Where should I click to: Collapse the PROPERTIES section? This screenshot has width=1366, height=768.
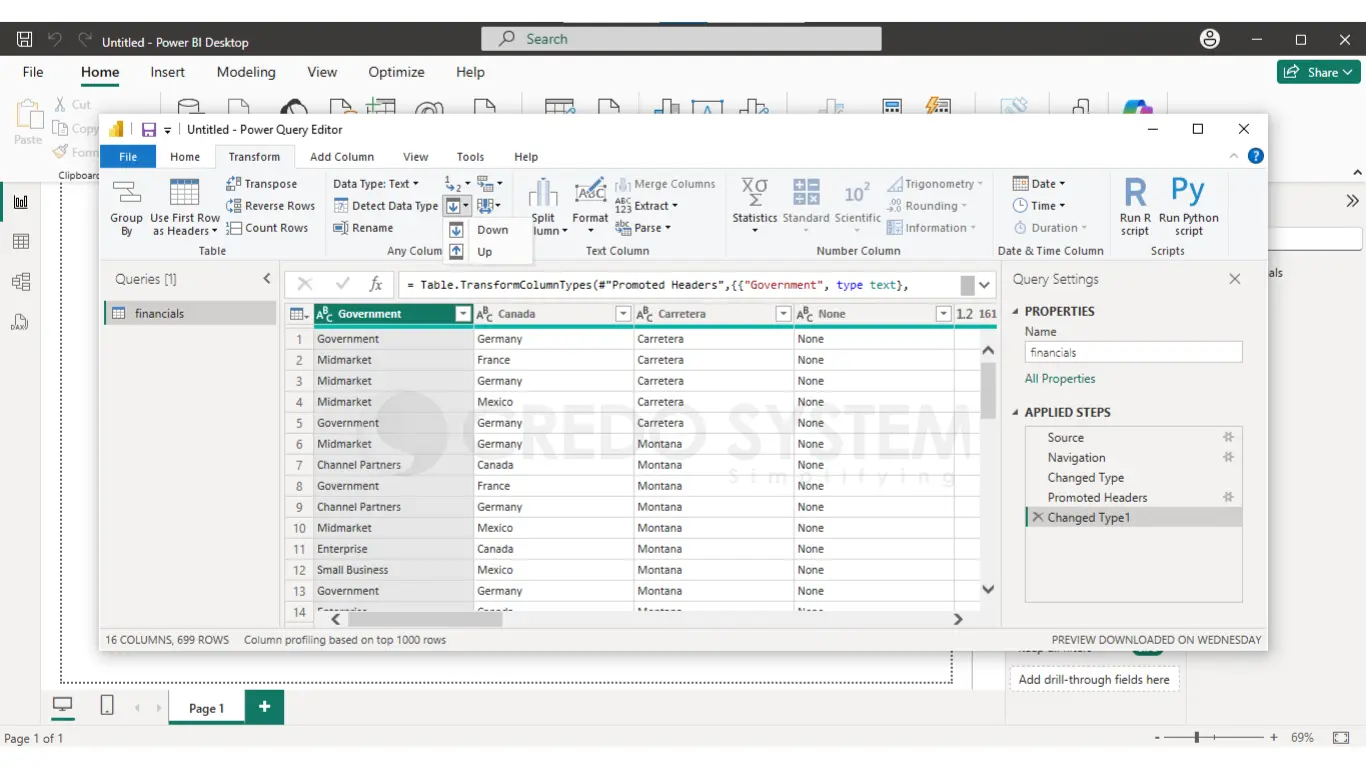(x=1016, y=311)
